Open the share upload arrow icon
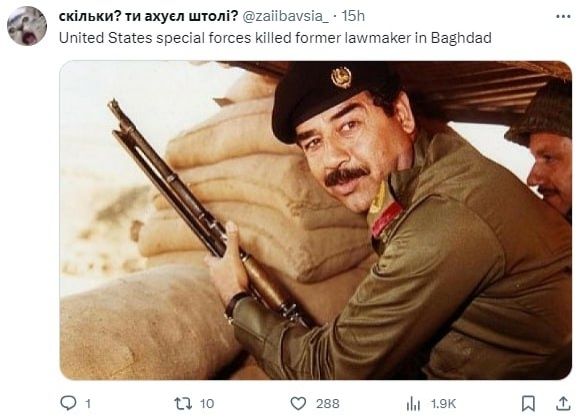The height and width of the screenshot is (418, 582). click(x=563, y=403)
